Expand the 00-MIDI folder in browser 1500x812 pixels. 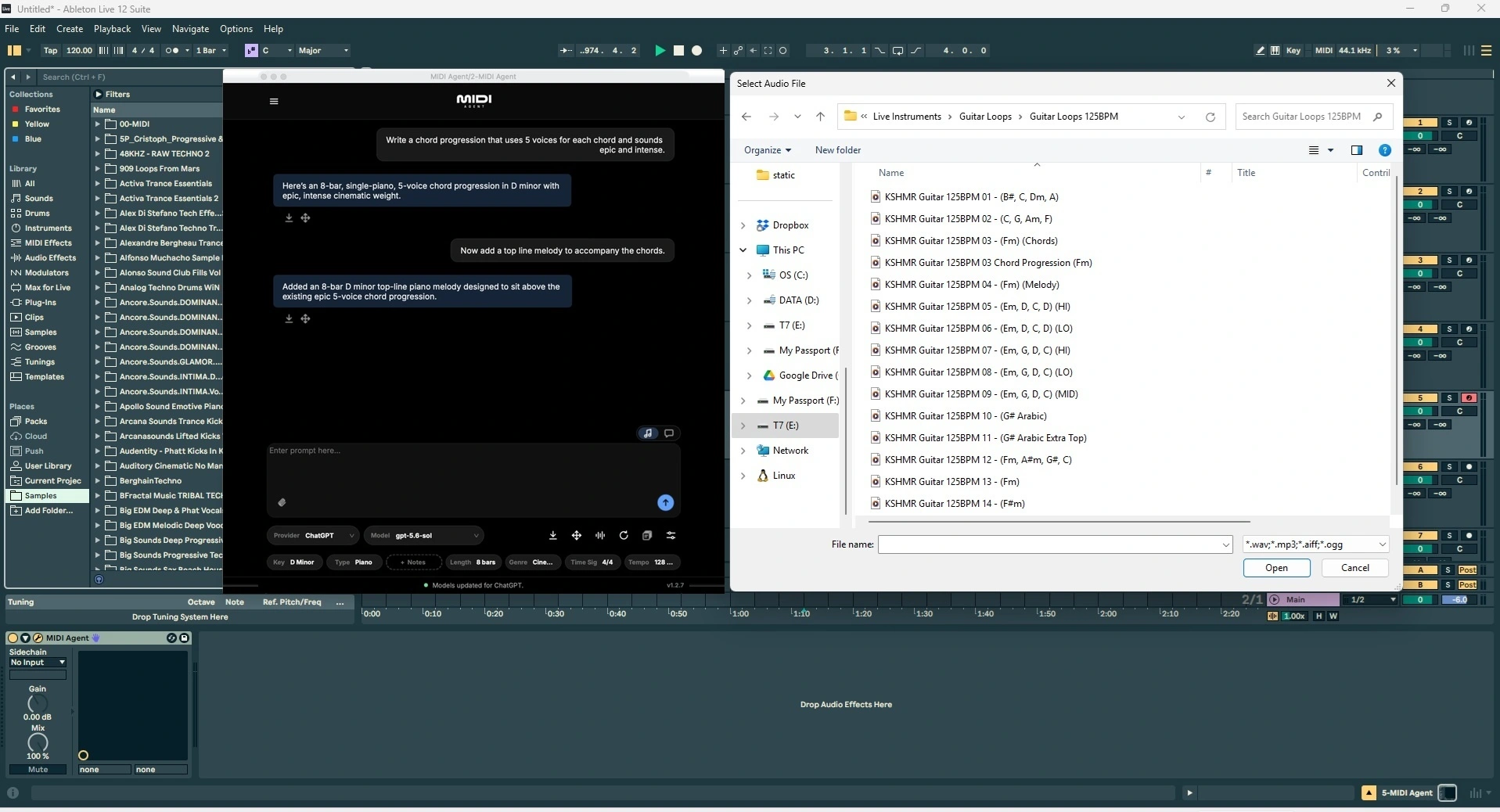coord(98,124)
